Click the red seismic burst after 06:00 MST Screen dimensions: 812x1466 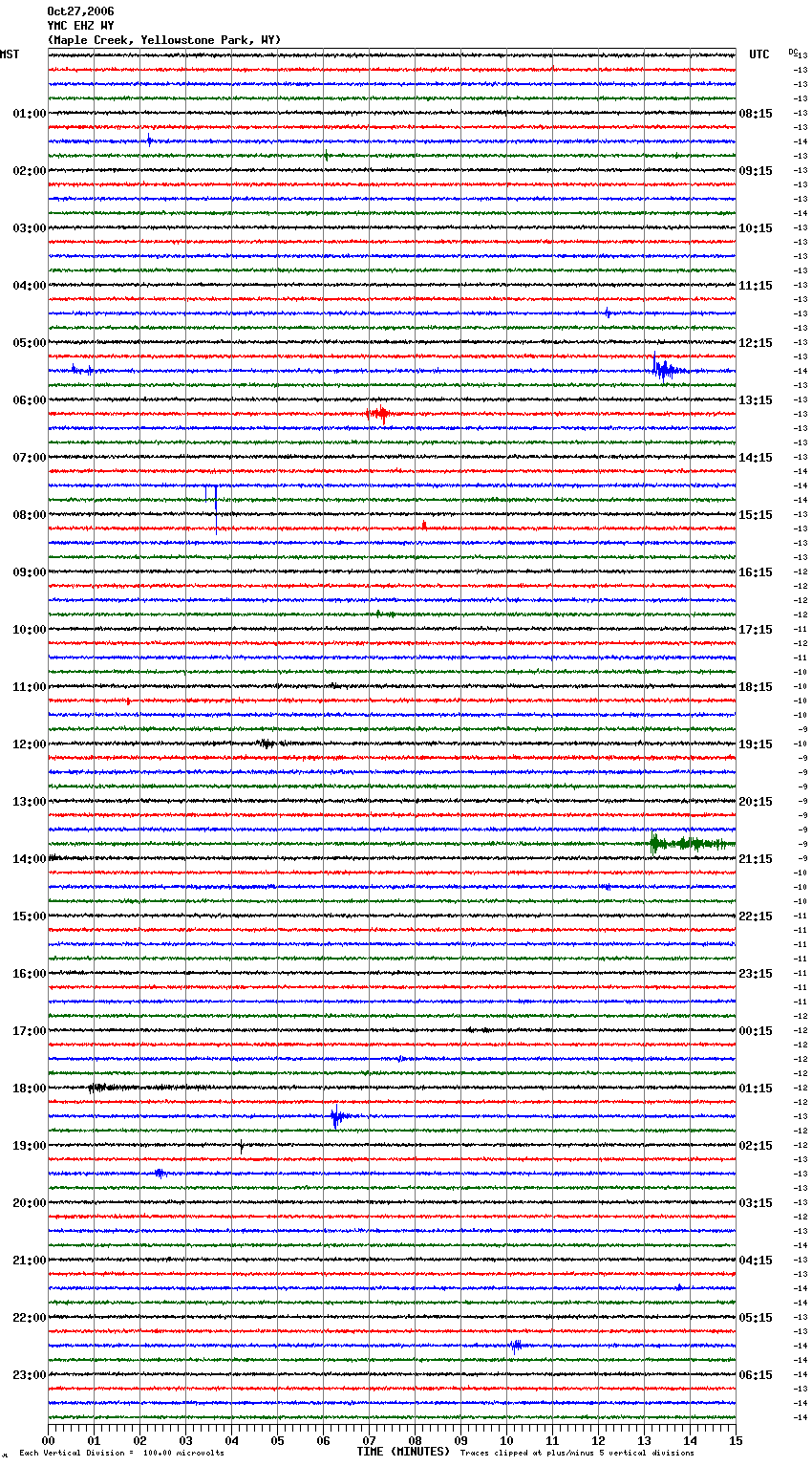(378, 414)
